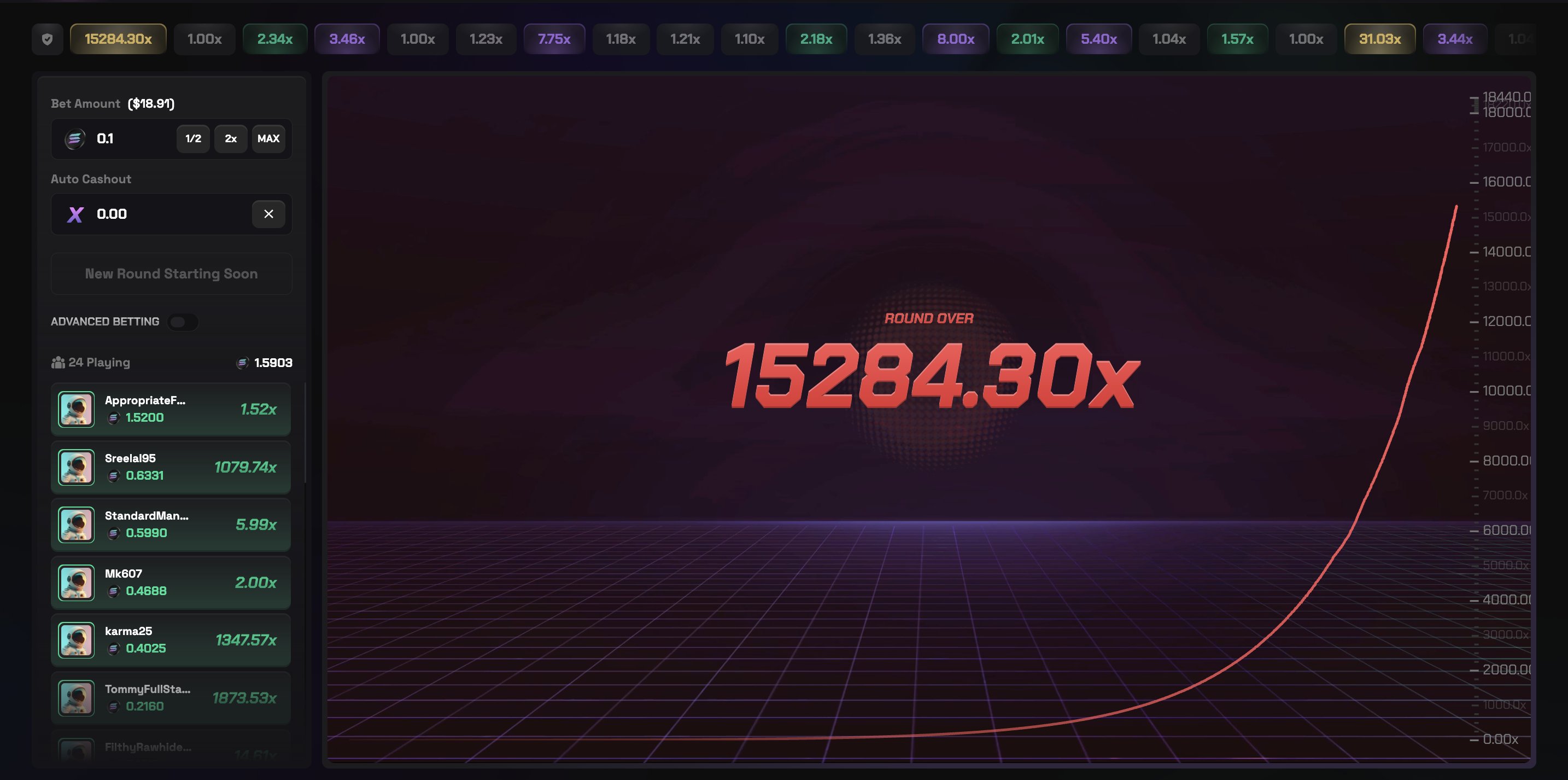This screenshot has width=1568, height=780.
Task: Halve the bet with 1/2 button
Action: (193, 139)
